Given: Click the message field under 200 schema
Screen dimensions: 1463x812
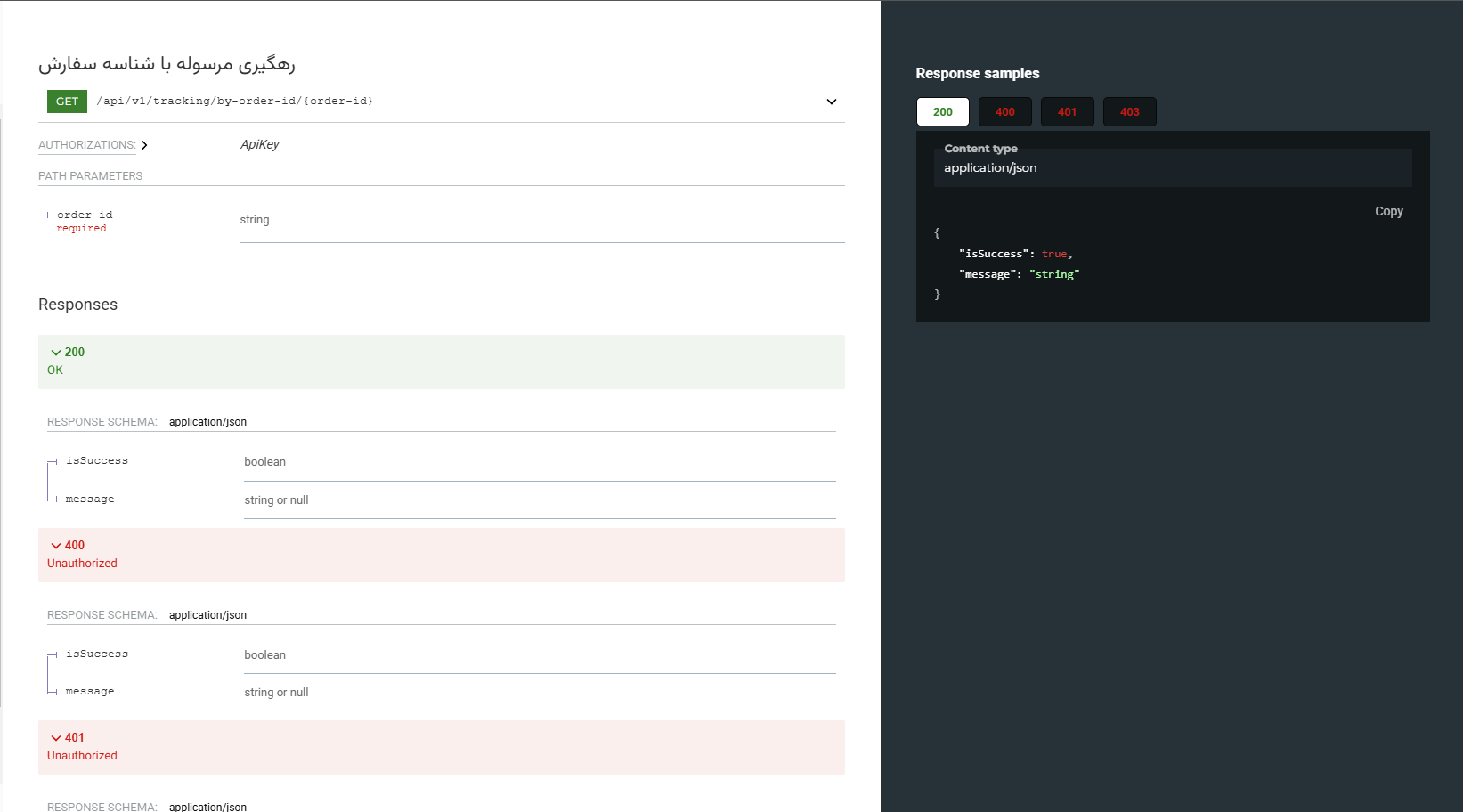Looking at the screenshot, I should (x=90, y=499).
